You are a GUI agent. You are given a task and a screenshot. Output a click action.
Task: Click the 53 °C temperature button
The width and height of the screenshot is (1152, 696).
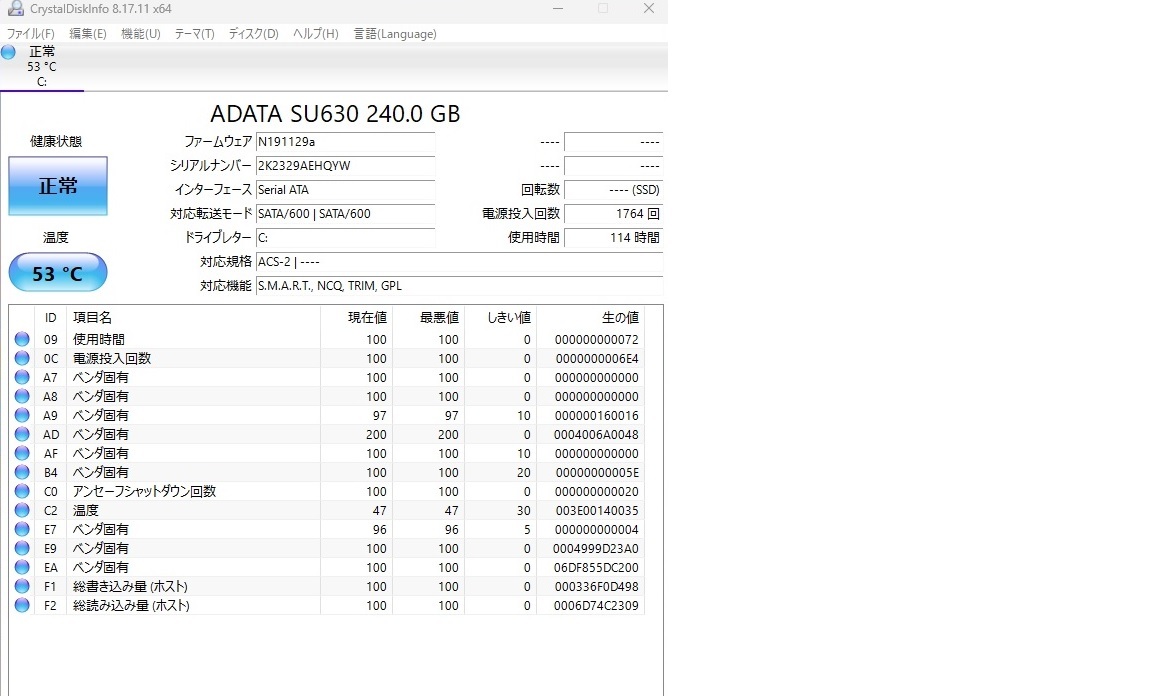(58, 273)
